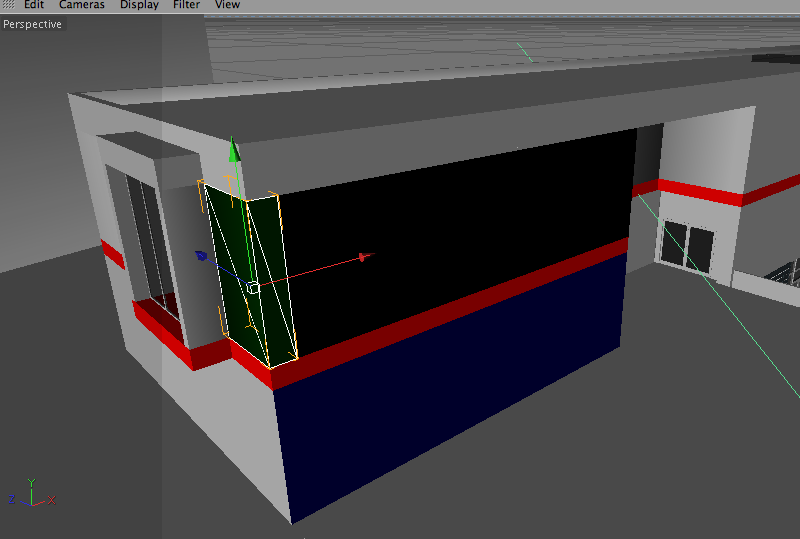Select the red stripe between black and blue panels
Image resolution: width=800 pixels, height=539 pixels.
[x=449, y=314]
